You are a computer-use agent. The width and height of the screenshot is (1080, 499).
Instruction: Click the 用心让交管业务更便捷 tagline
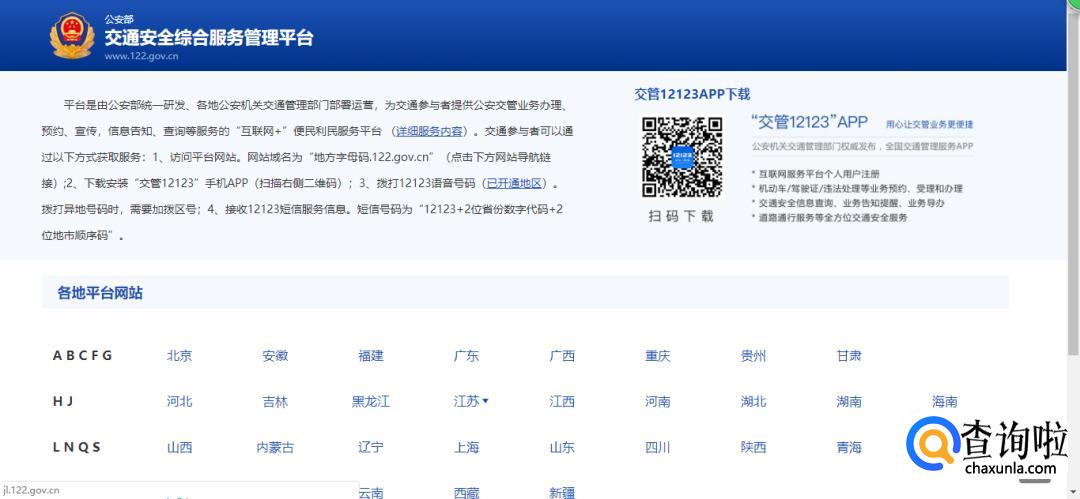930,125
